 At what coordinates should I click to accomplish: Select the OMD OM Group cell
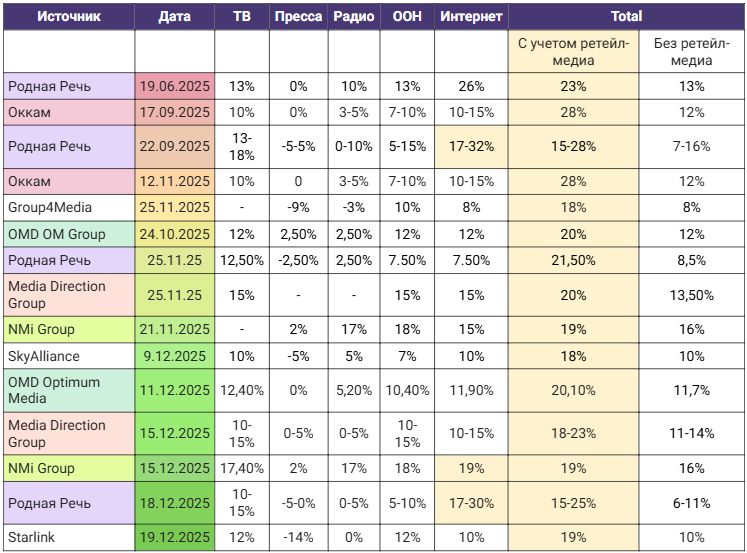pos(68,234)
